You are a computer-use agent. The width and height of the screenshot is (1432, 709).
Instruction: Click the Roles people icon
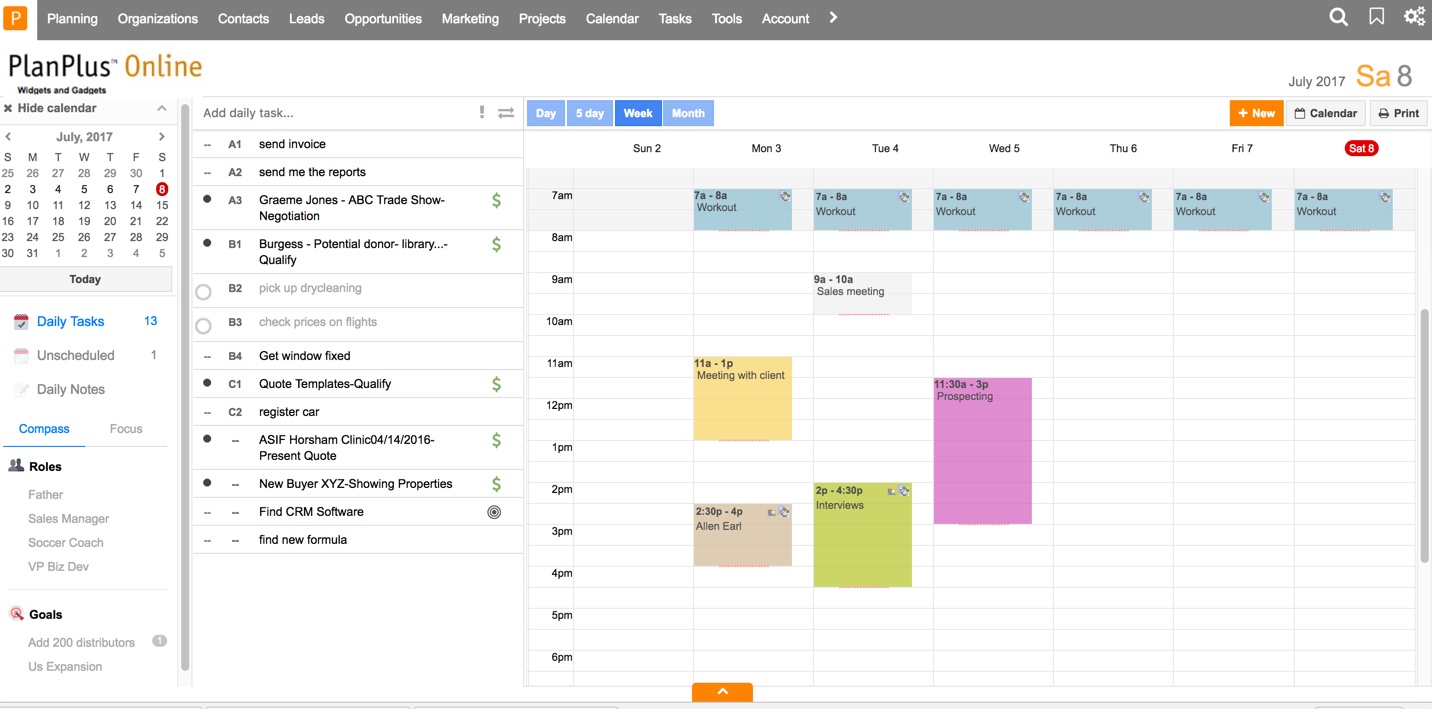tap(16, 466)
